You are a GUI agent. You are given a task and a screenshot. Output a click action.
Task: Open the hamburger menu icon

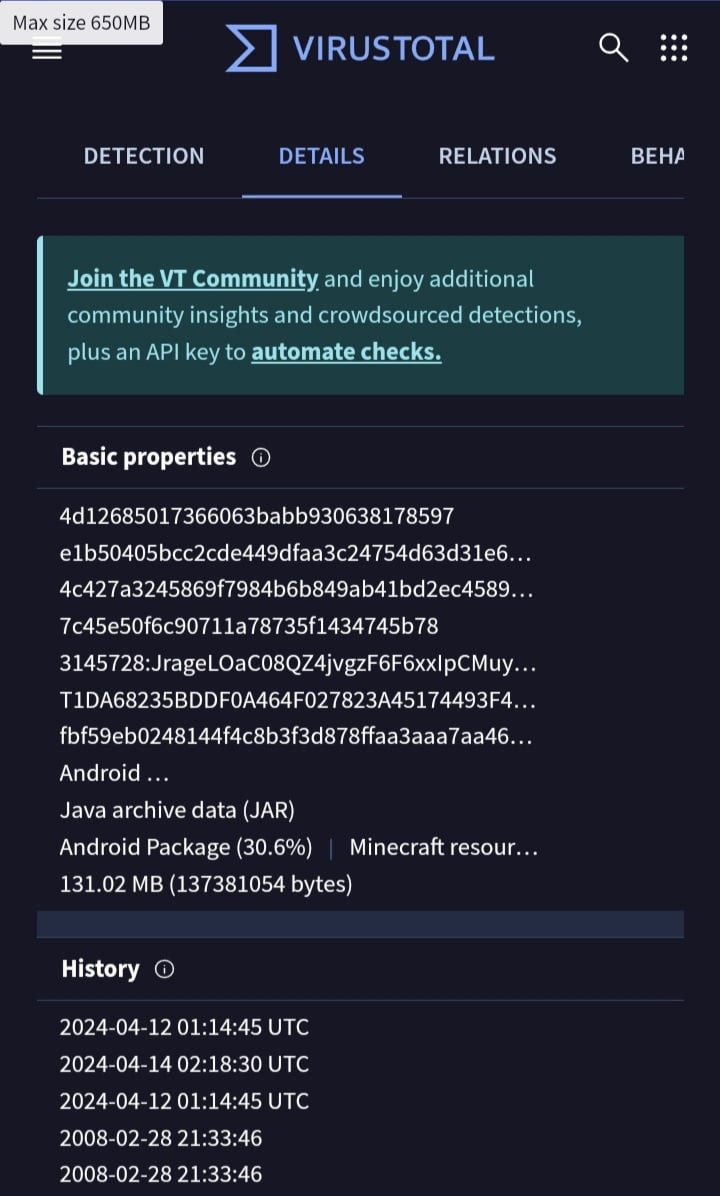click(x=47, y=51)
